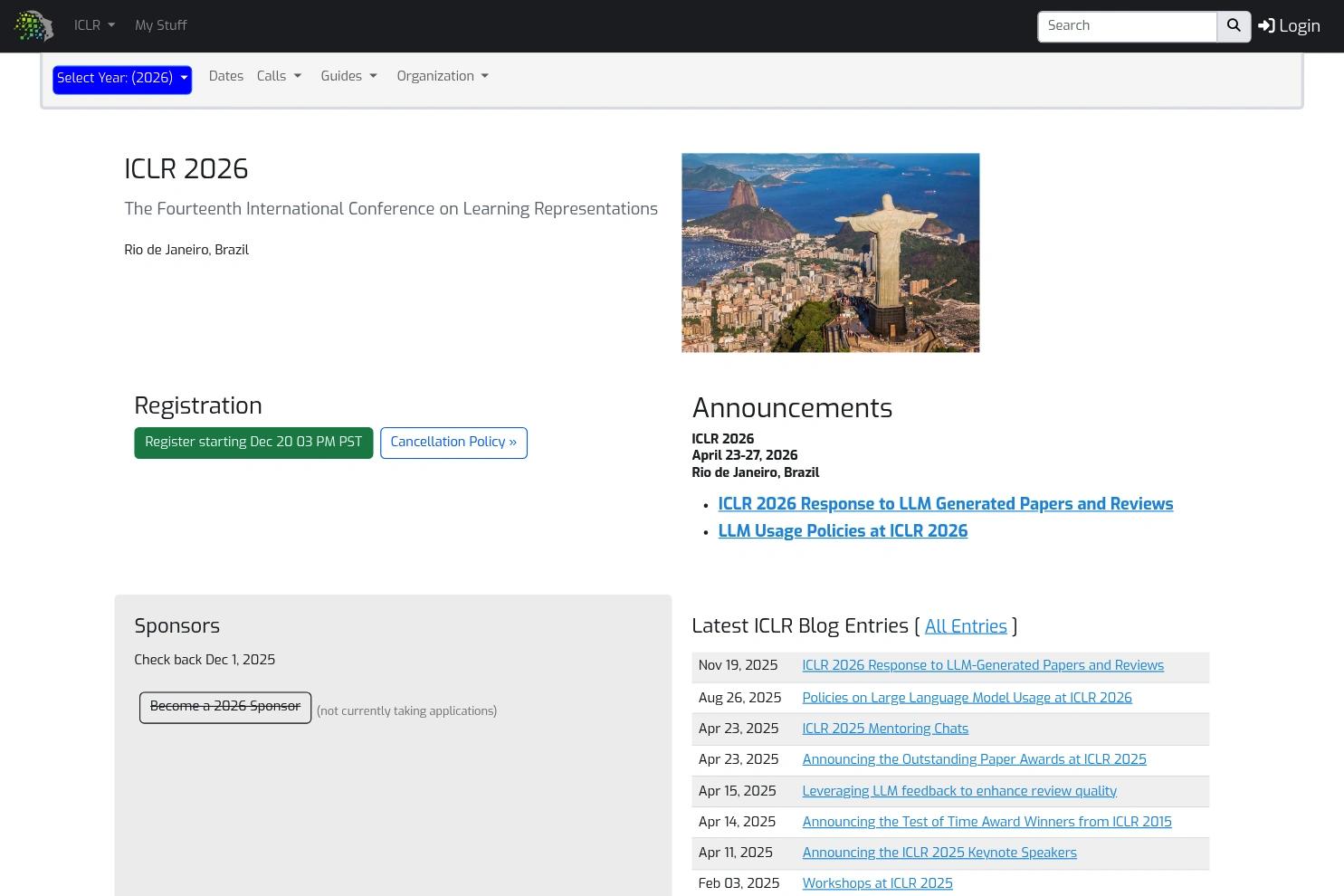This screenshot has height=896, width=1344.
Task: Open ICLR 2025 Keynote Speakers post
Action: [x=939, y=853]
